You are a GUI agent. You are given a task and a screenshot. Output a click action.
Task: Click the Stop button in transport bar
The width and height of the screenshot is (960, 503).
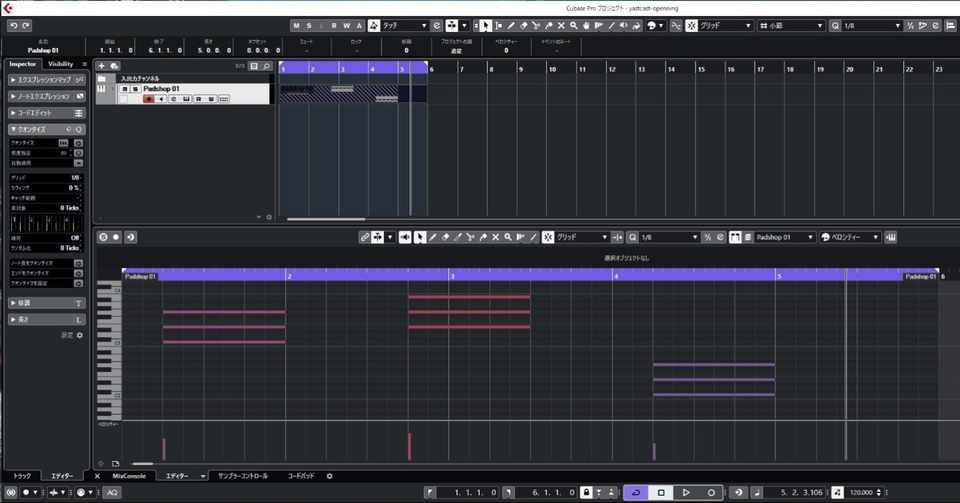click(x=661, y=492)
